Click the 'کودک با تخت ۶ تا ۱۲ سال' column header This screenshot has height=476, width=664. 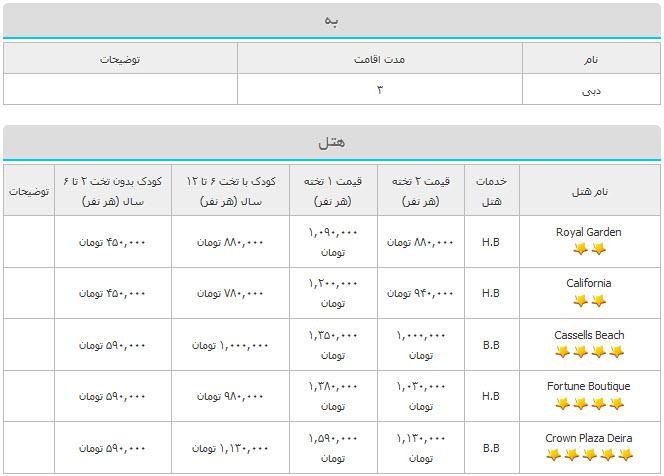231,191
